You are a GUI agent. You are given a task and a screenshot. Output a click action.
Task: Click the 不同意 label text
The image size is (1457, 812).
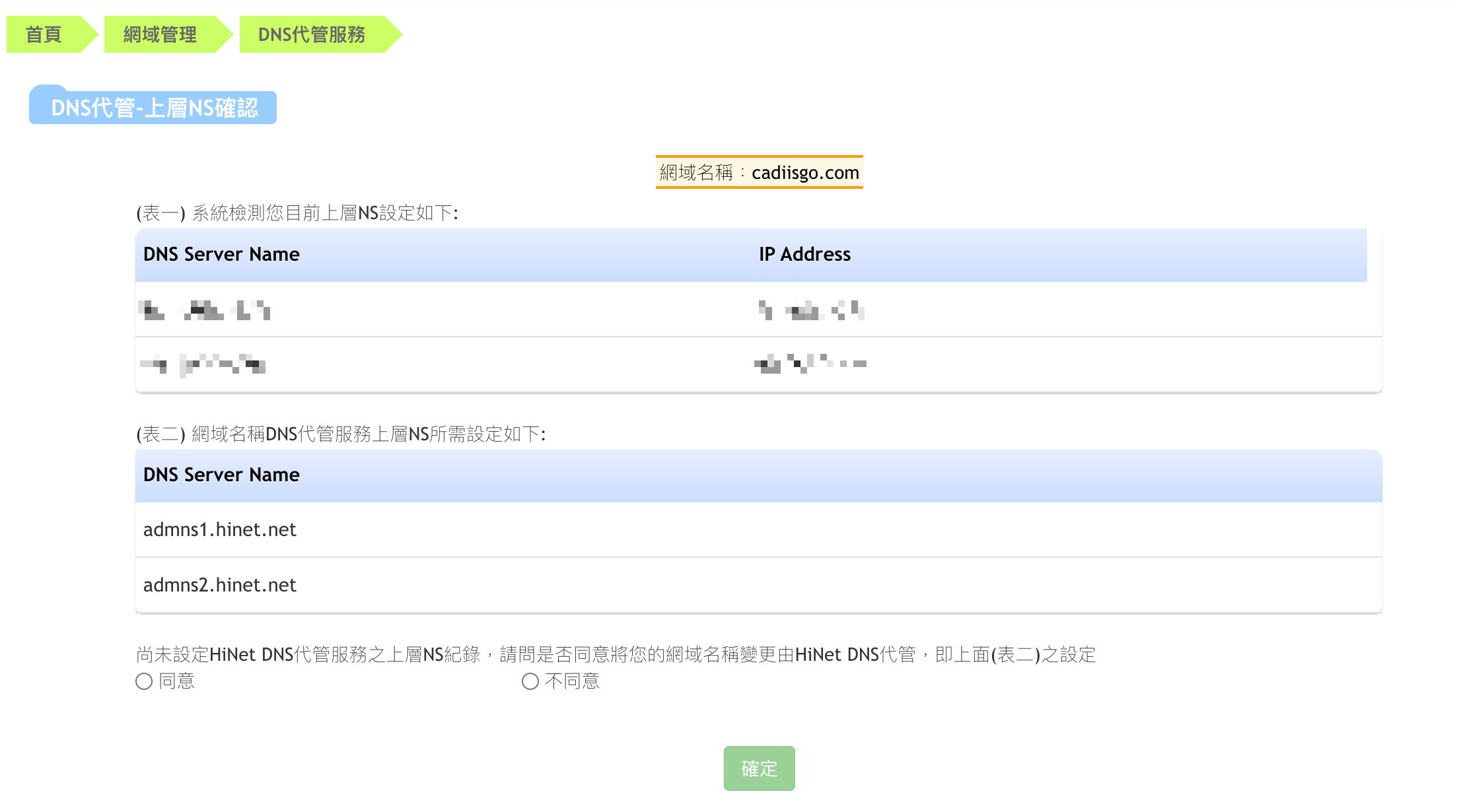pyautogui.click(x=573, y=681)
